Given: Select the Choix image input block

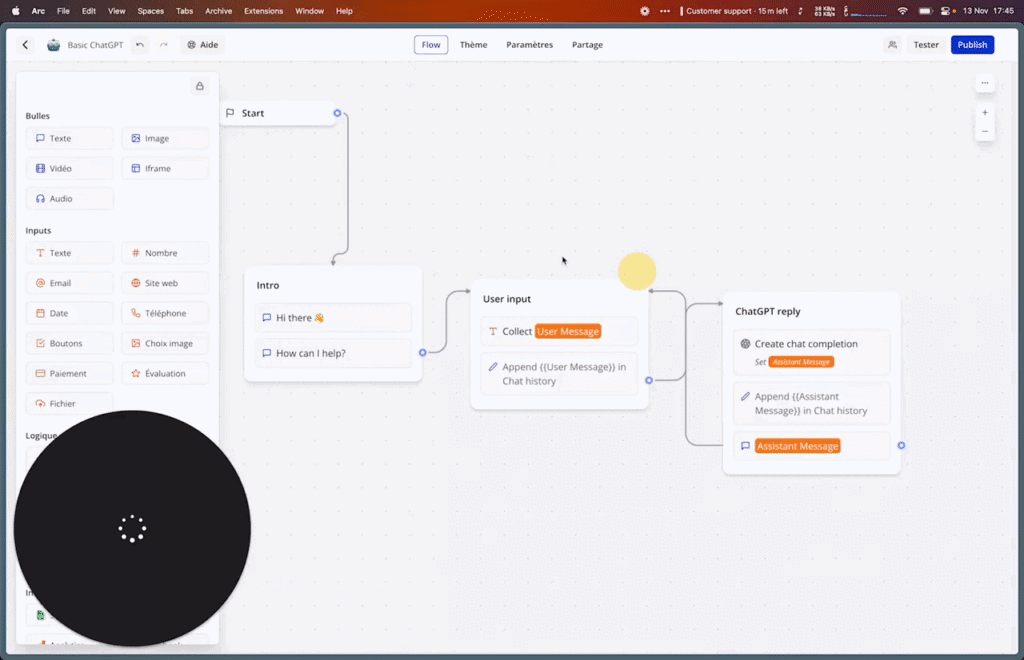Looking at the screenshot, I should tap(165, 342).
